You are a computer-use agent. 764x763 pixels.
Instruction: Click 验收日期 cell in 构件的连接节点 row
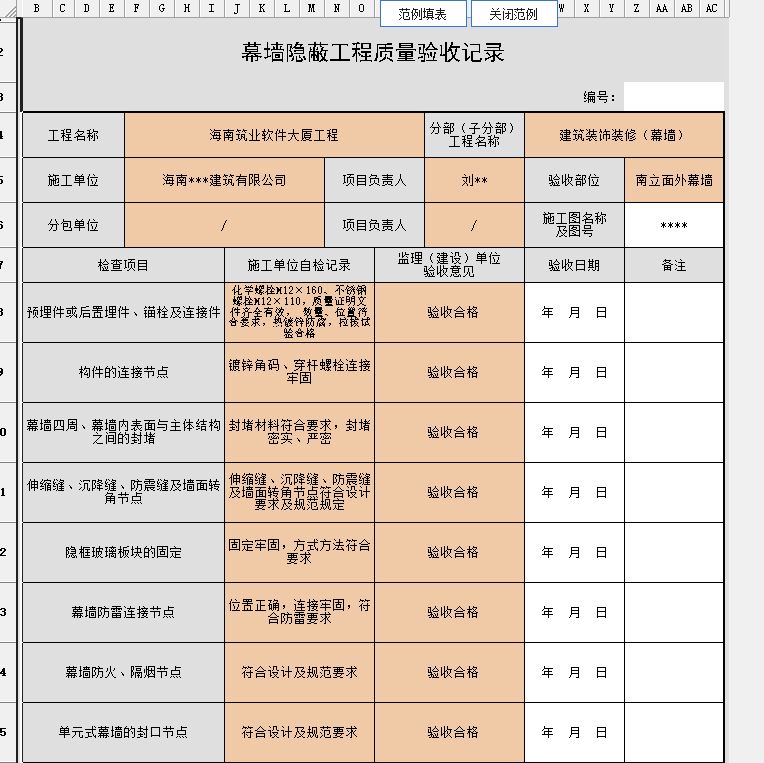click(x=574, y=372)
